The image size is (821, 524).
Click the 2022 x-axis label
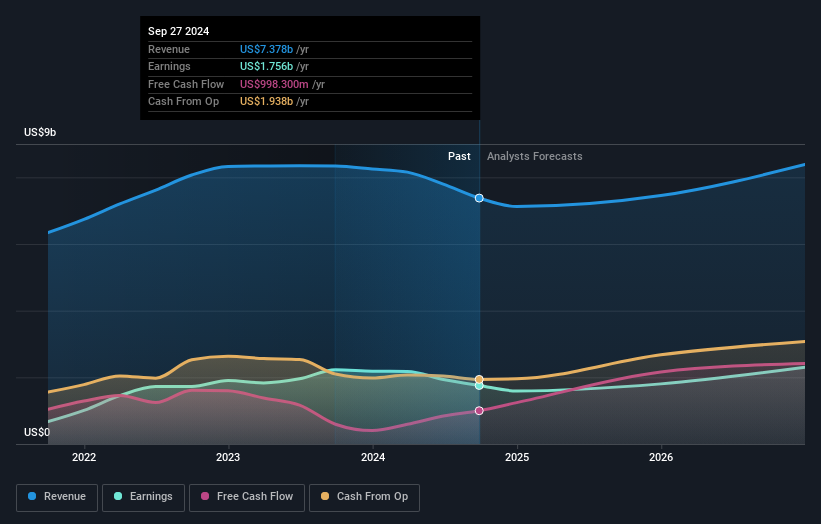click(84, 457)
